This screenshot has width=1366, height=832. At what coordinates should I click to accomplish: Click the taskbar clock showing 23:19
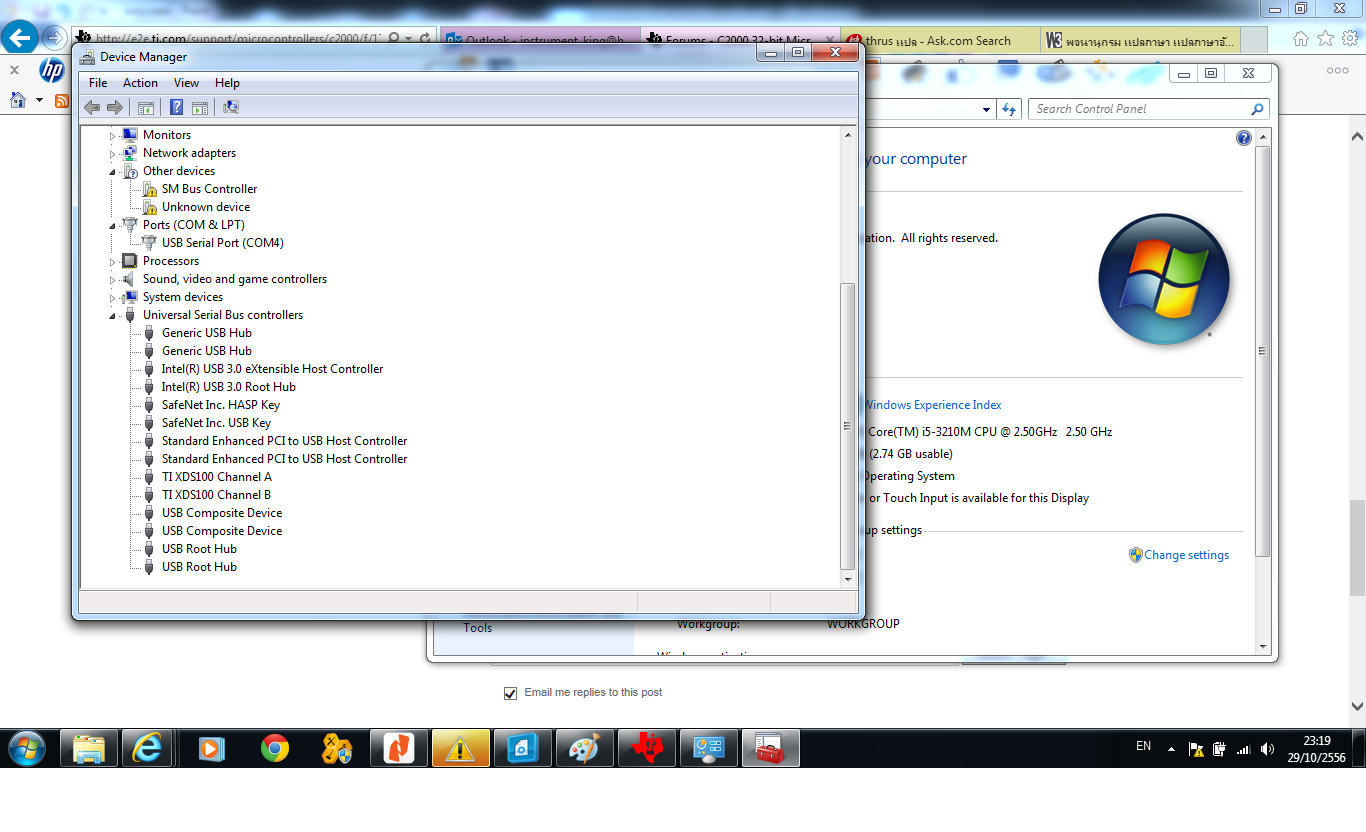[1317, 741]
